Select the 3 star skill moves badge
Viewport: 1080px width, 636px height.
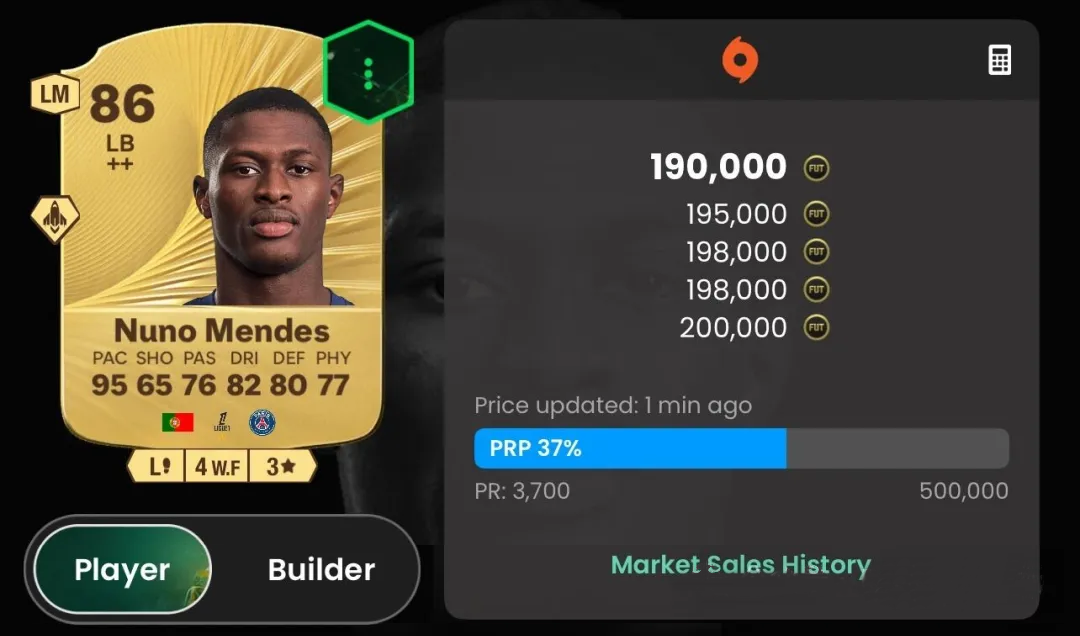(x=281, y=466)
